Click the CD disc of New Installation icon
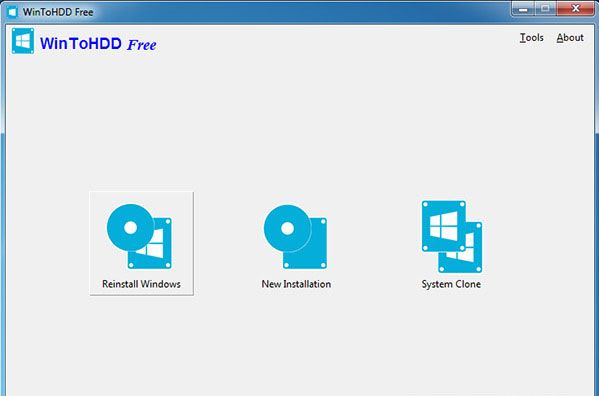This screenshot has width=599, height=396. [x=287, y=228]
